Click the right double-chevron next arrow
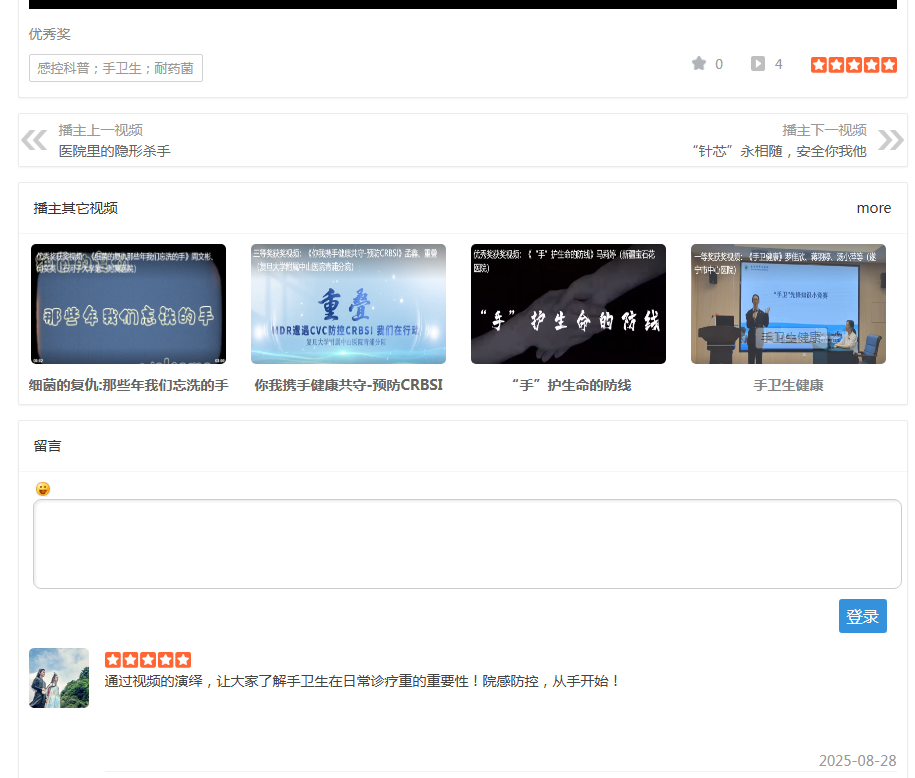Viewport: 915px width, 778px height. tap(888, 139)
